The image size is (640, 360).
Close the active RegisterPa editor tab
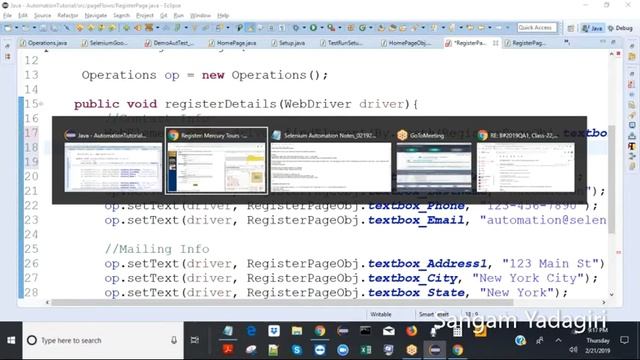point(495,43)
